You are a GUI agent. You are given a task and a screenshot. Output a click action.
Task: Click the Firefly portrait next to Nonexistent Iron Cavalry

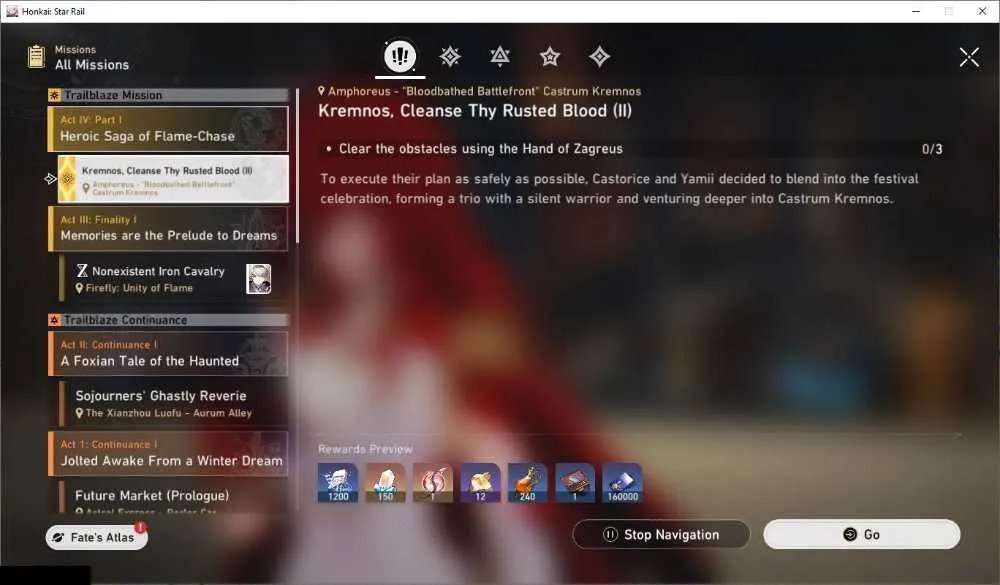[259, 279]
